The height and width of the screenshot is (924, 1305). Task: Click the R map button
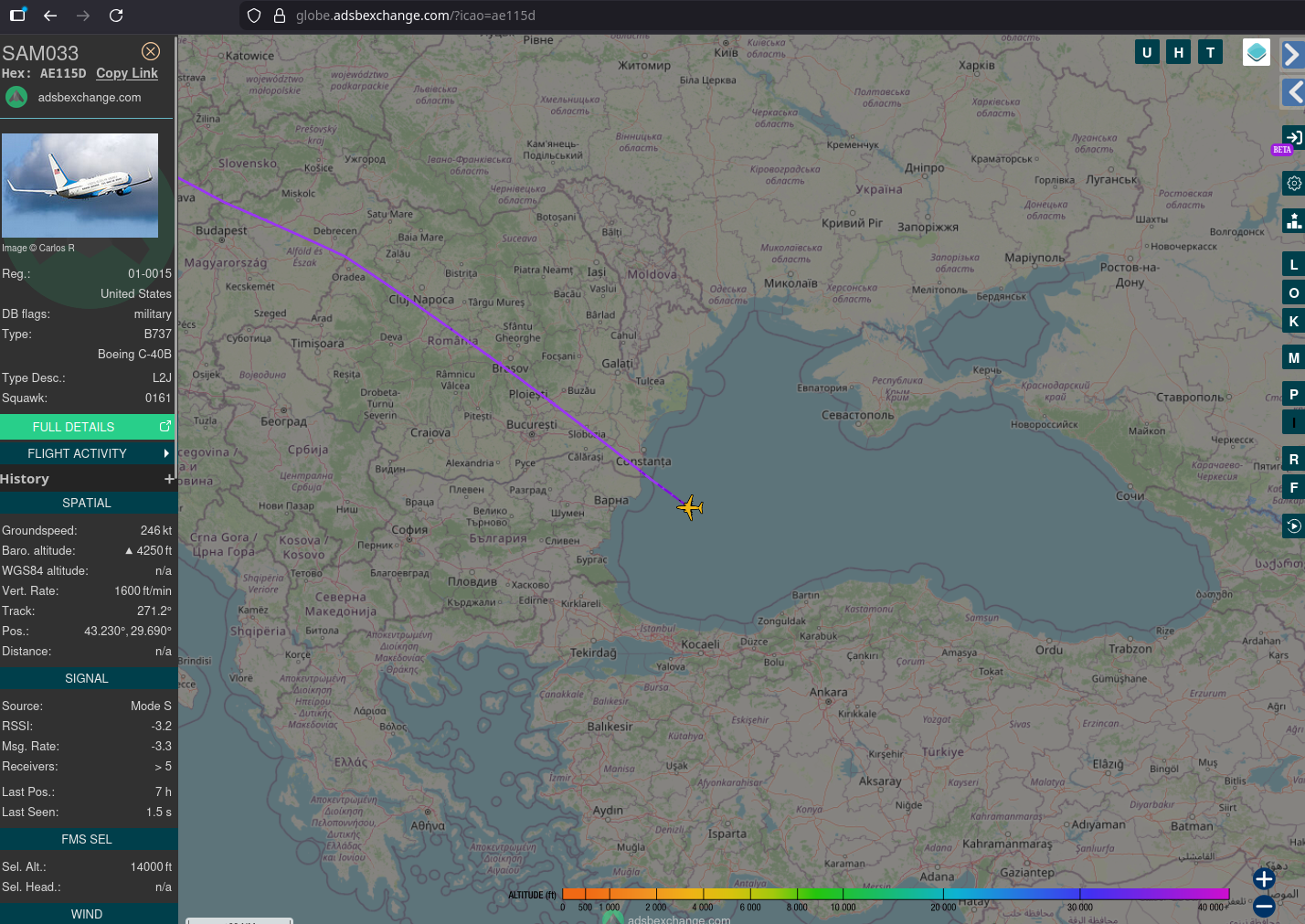click(x=1294, y=460)
